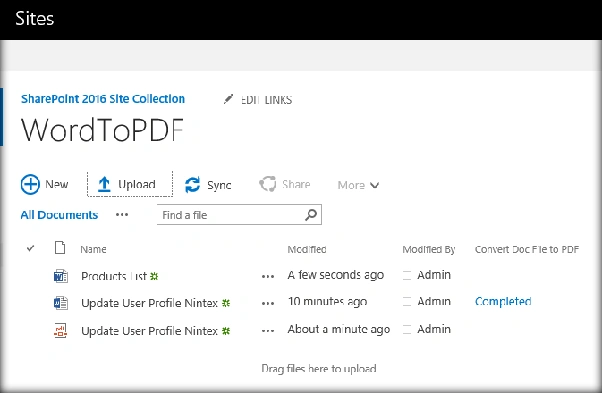
Task: Click the Word icon for Products List
Action: click(61, 276)
